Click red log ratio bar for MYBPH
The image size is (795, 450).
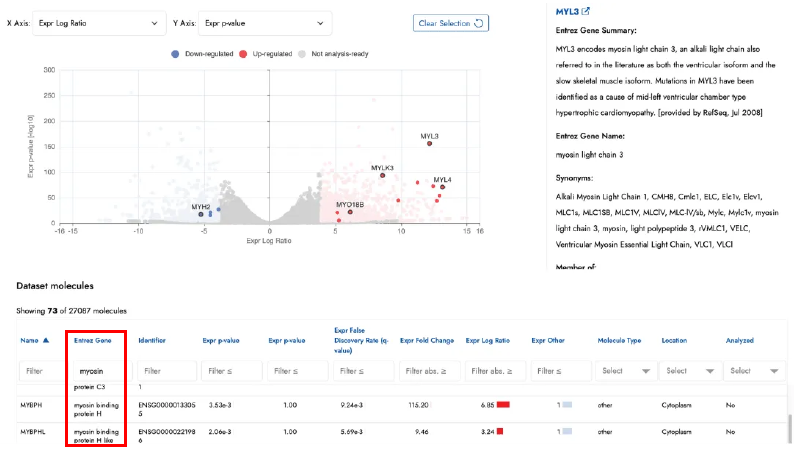503,404
